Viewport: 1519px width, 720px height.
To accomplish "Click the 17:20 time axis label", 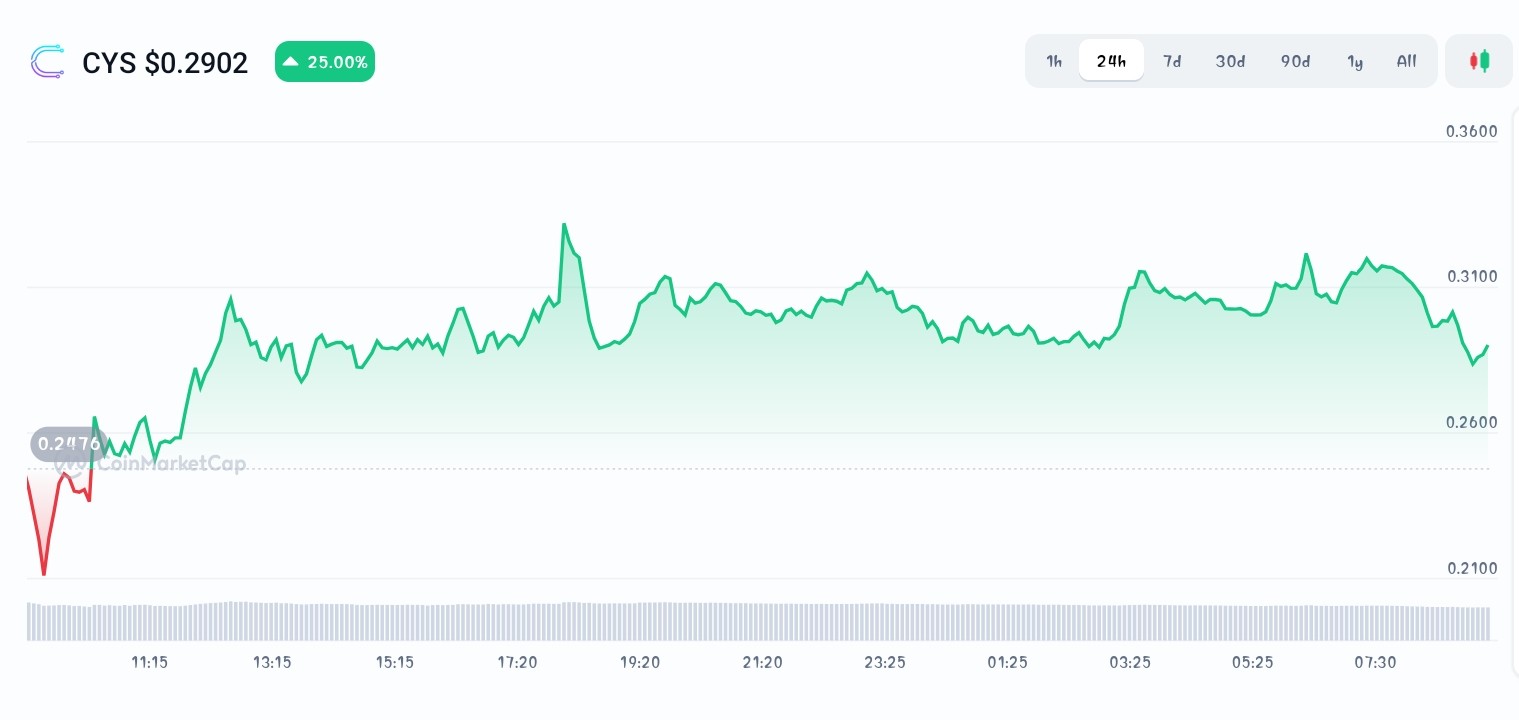I will [517, 662].
